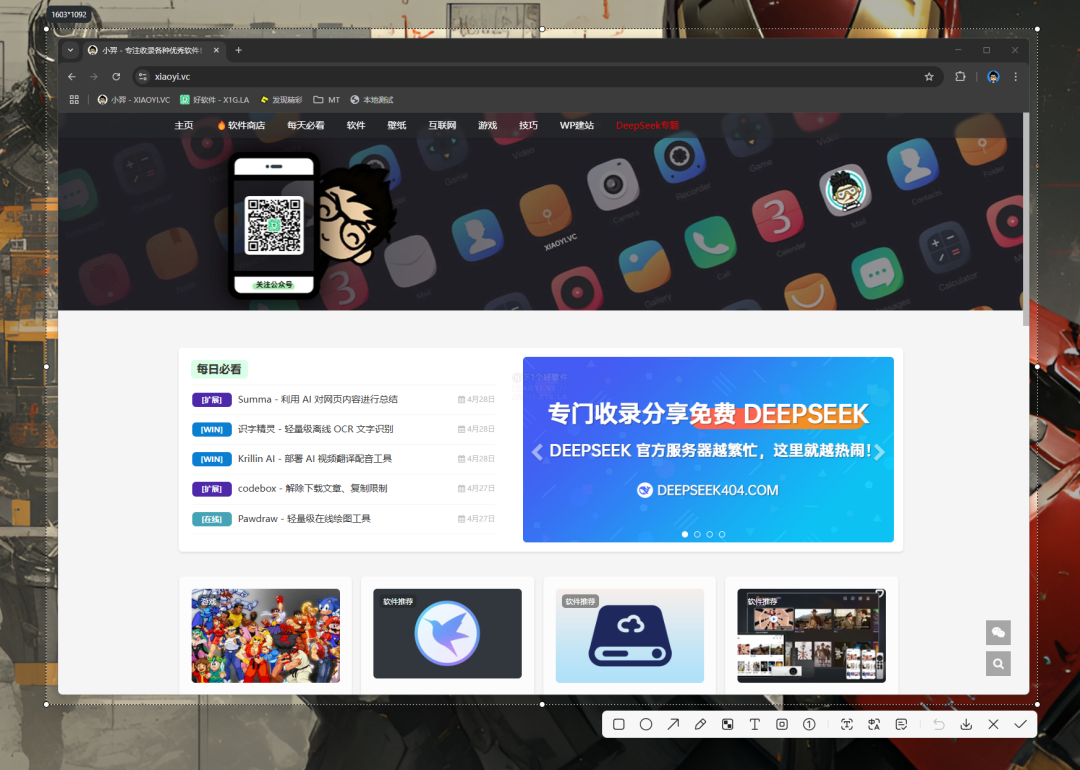Select the second carousel dot

[x=697, y=534]
